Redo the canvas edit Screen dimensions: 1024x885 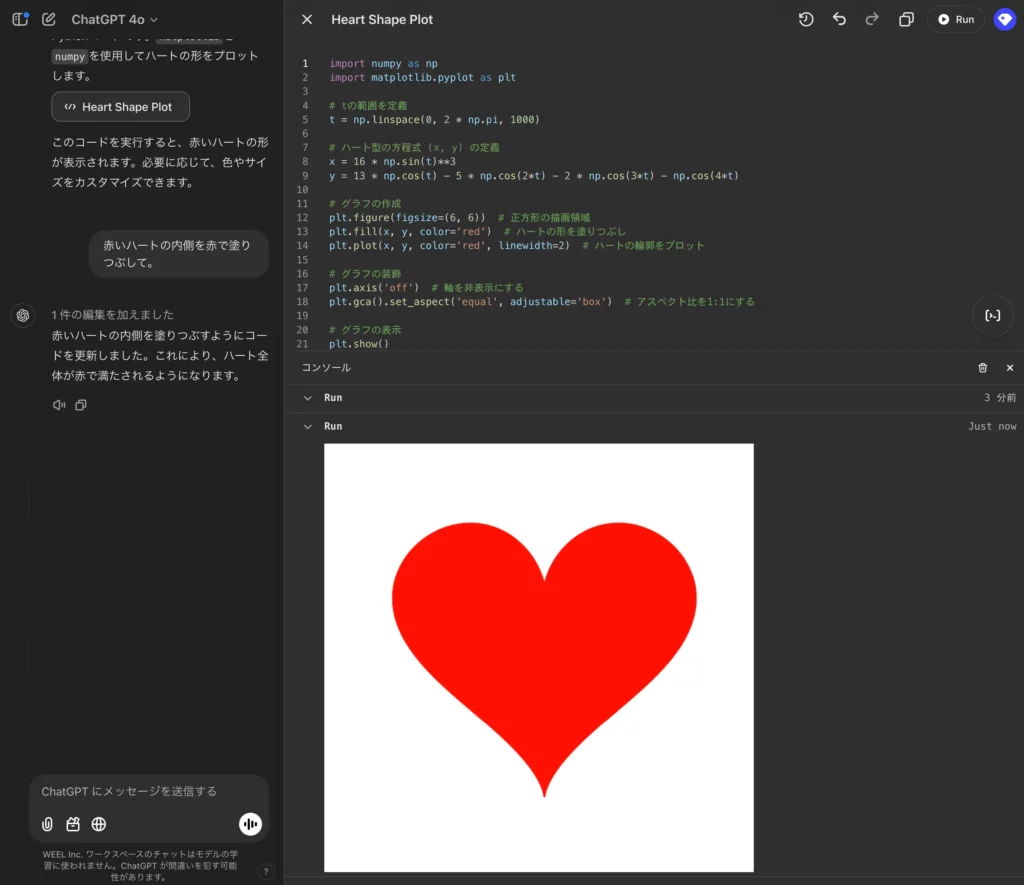[872, 19]
